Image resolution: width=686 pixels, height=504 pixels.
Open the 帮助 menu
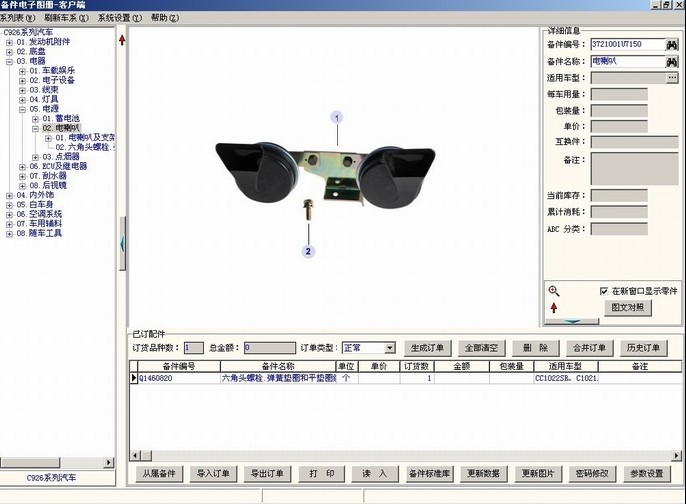(x=164, y=18)
